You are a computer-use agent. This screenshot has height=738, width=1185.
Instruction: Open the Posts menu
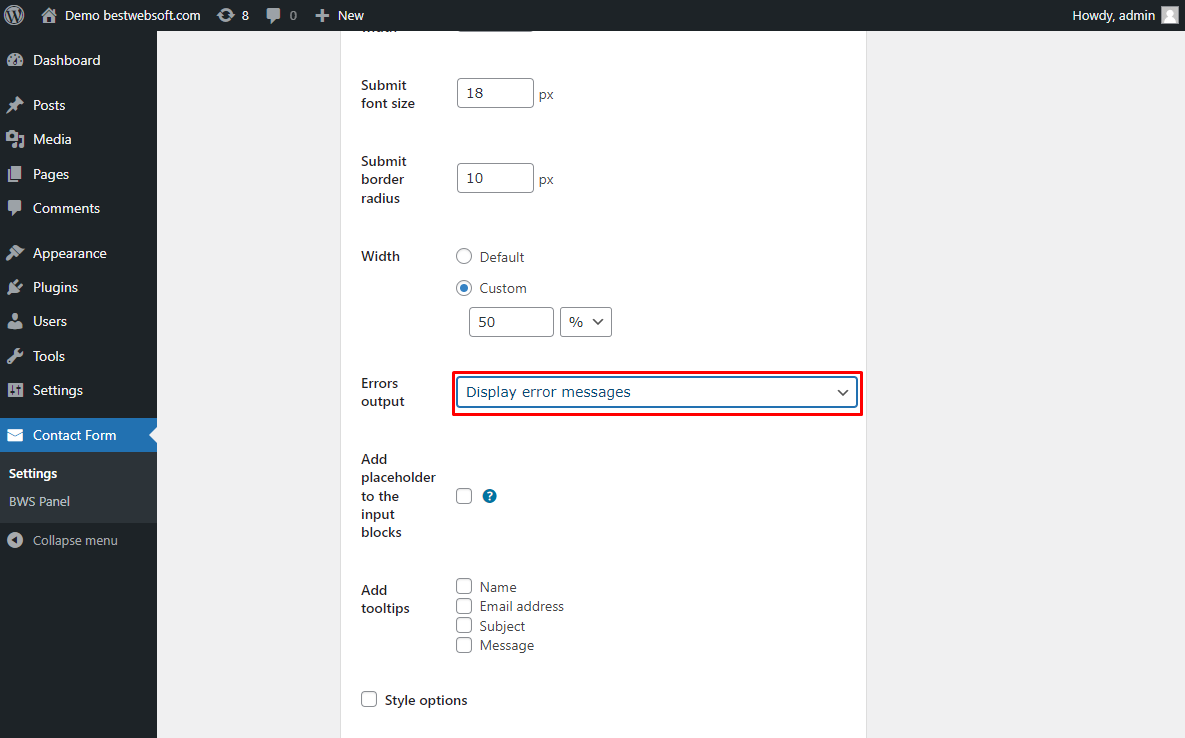49,105
